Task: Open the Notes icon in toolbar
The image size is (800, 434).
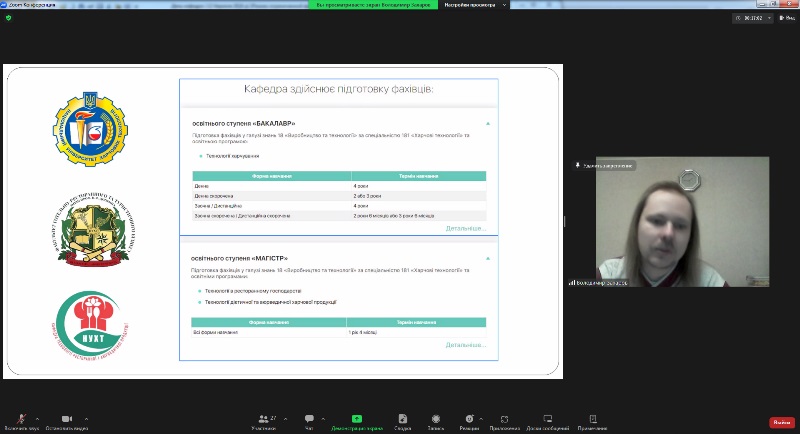Action: 592,421
